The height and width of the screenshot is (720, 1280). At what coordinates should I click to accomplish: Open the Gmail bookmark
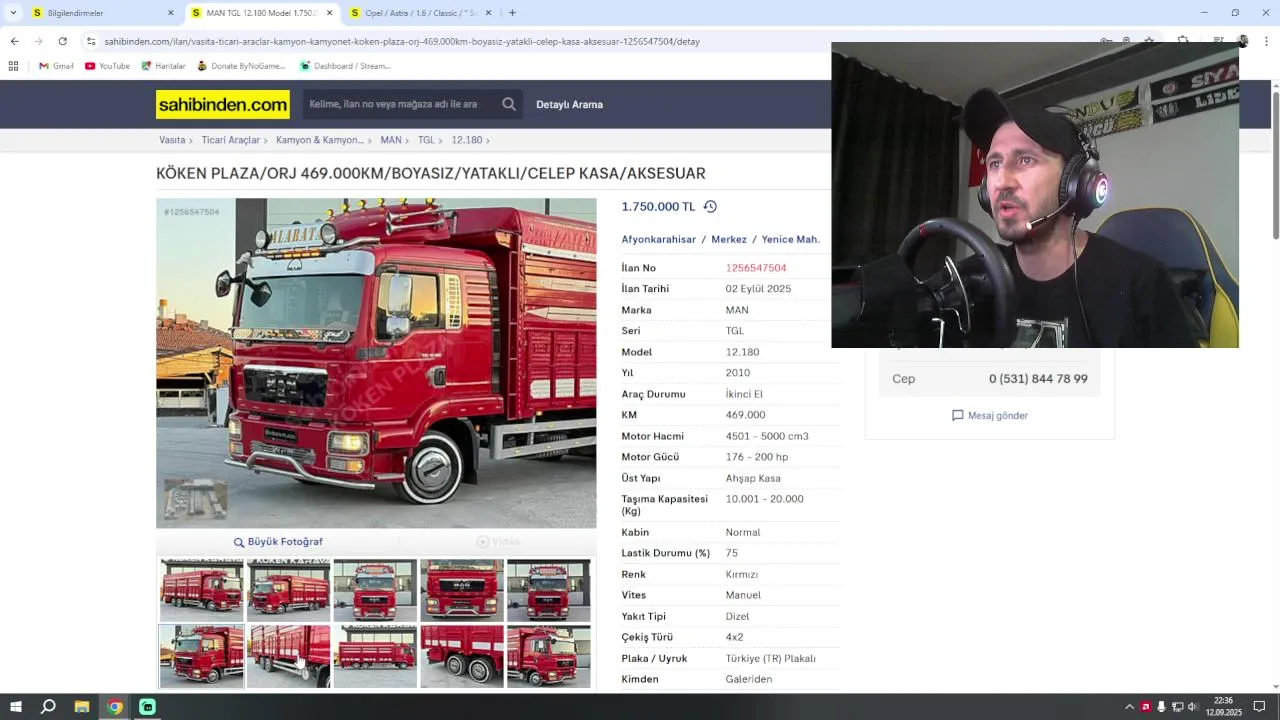[56, 66]
